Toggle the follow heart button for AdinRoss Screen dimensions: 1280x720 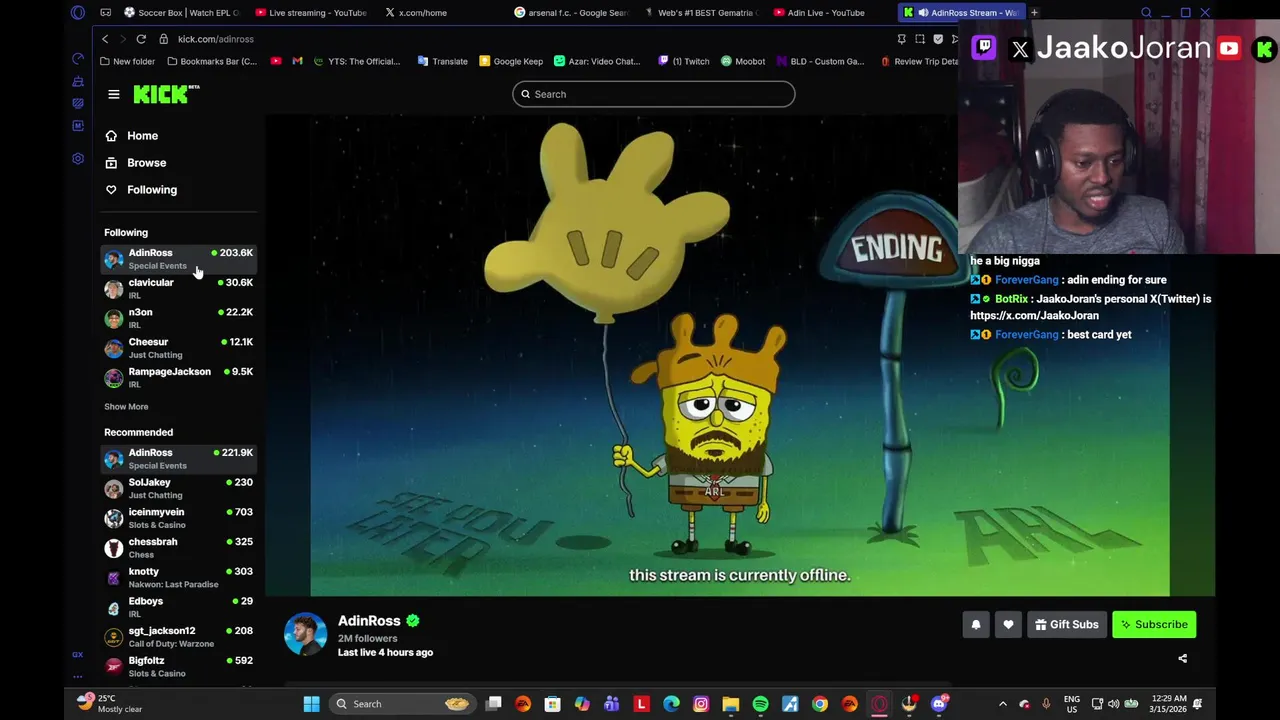click(1008, 625)
